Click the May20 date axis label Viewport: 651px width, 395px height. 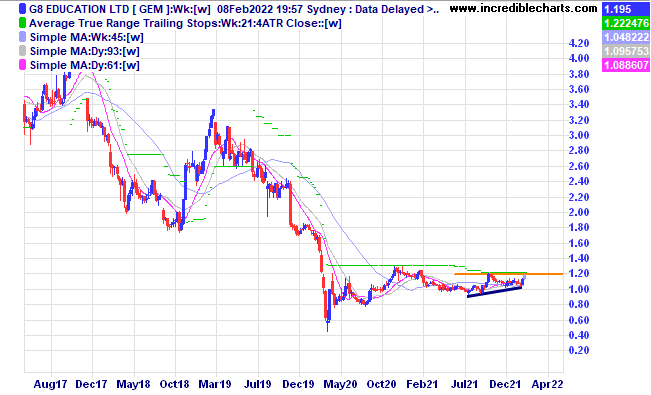[x=340, y=384]
